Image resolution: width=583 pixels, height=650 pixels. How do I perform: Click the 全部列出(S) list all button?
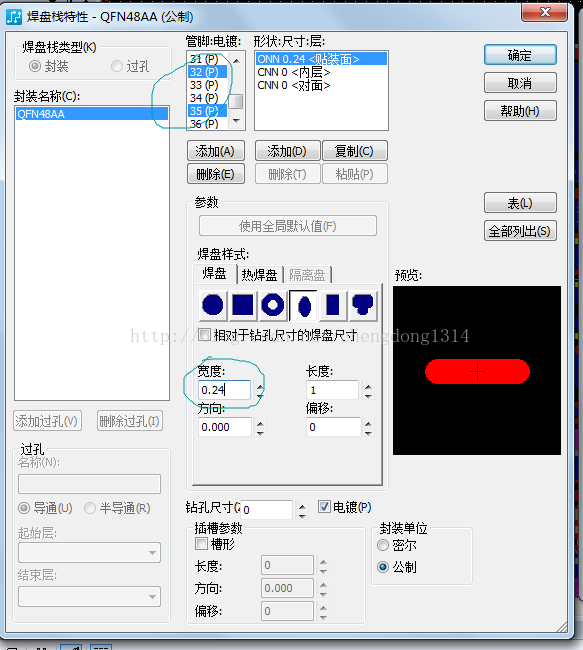click(520, 231)
